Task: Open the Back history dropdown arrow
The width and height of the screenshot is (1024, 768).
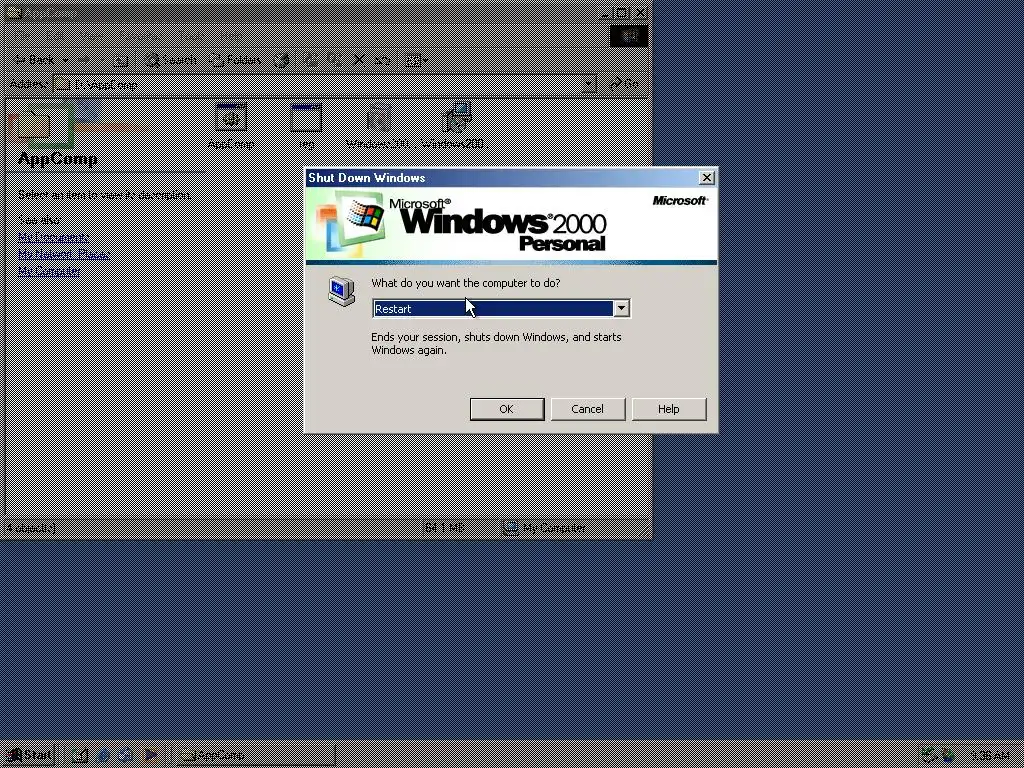Action: pos(65,60)
